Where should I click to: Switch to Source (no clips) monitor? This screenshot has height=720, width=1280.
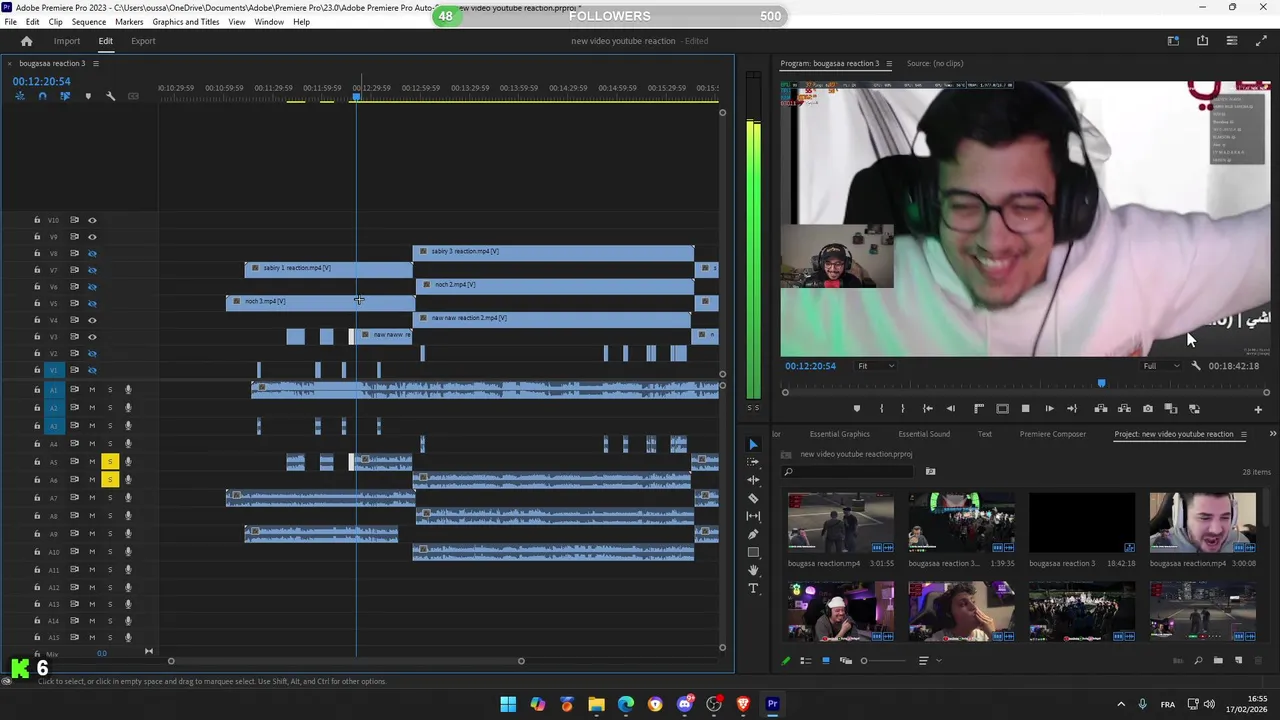point(935,63)
